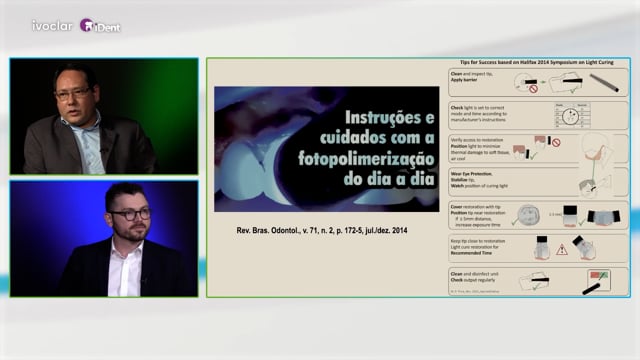Click the Rev. Bras. Odontol. citation text
This screenshot has height=360, width=640.
pyautogui.click(x=322, y=231)
